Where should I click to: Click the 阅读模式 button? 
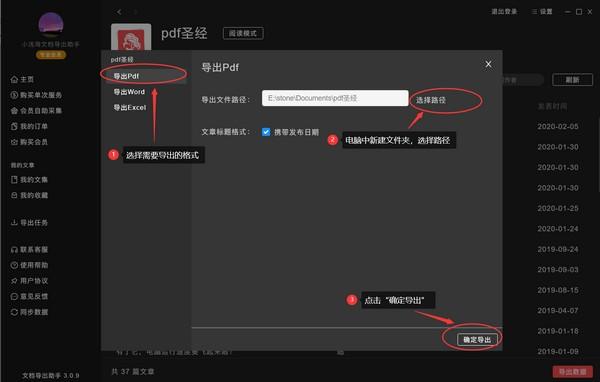coord(243,33)
